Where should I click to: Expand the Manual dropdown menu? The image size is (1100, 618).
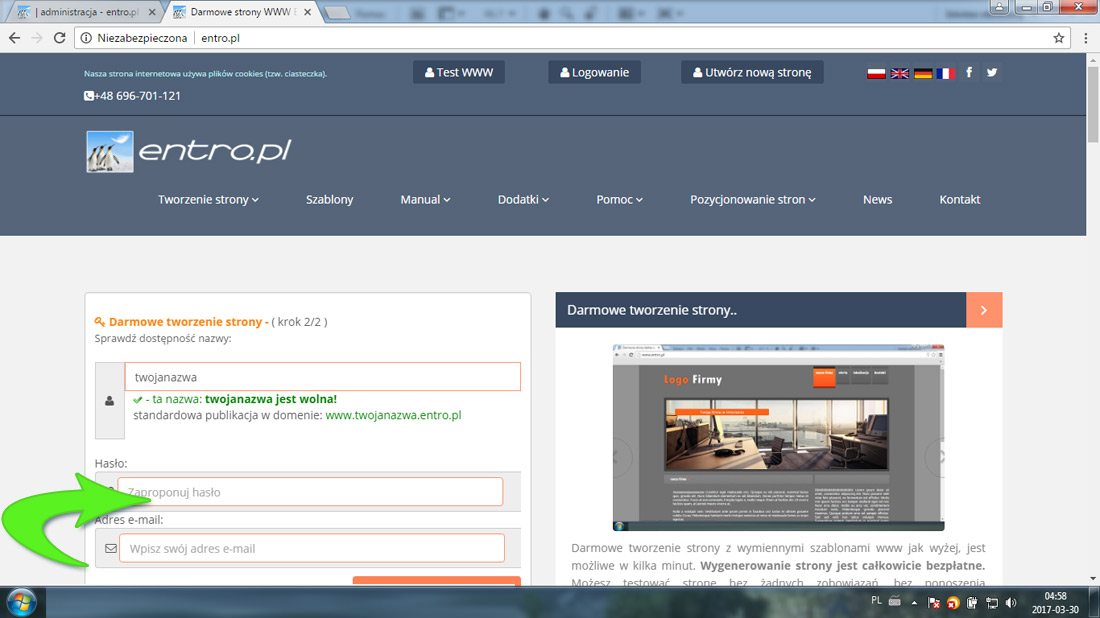(425, 199)
